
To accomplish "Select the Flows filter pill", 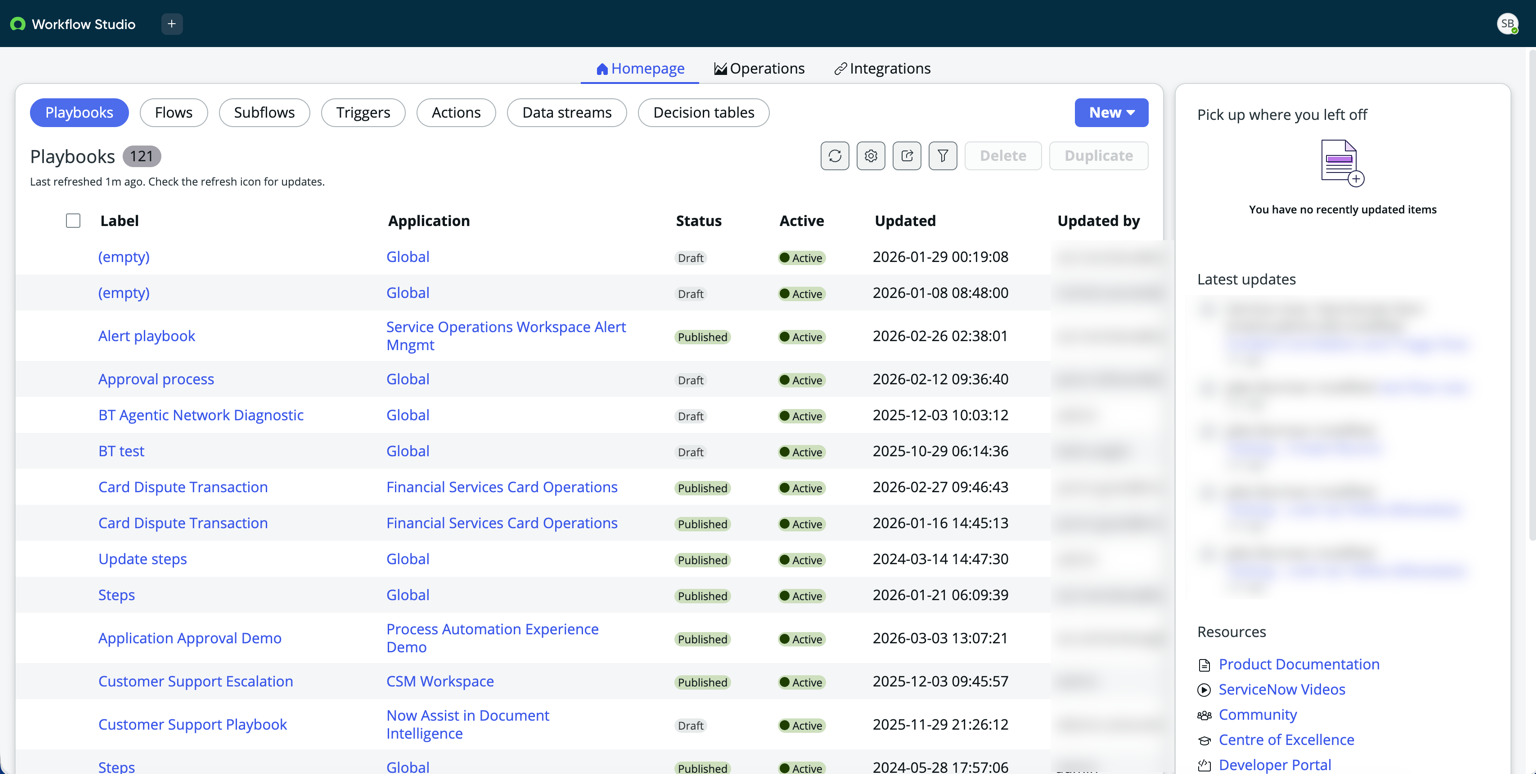I will [174, 113].
